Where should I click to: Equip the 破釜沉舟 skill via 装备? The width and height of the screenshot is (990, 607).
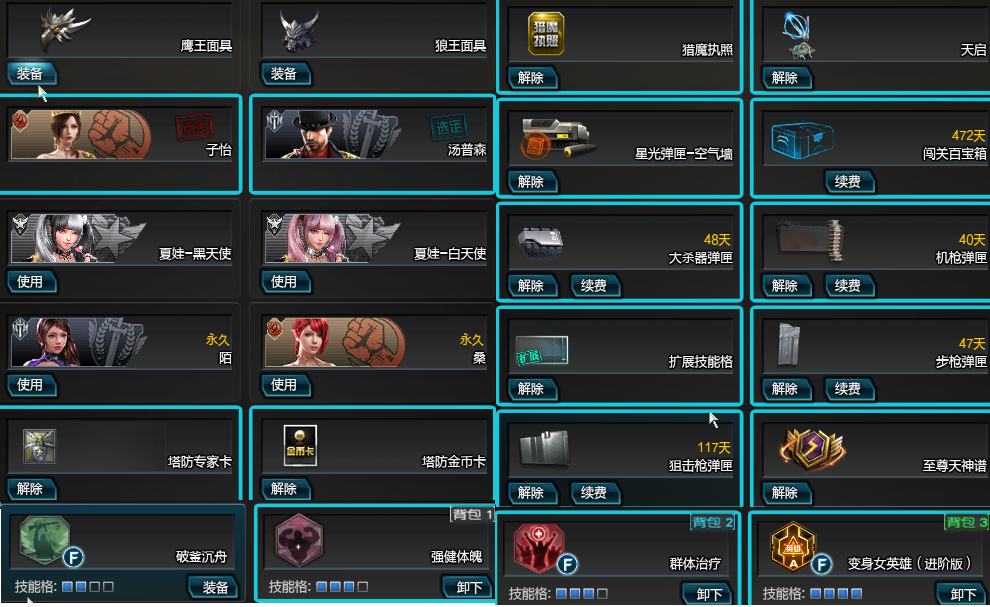point(213,587)
